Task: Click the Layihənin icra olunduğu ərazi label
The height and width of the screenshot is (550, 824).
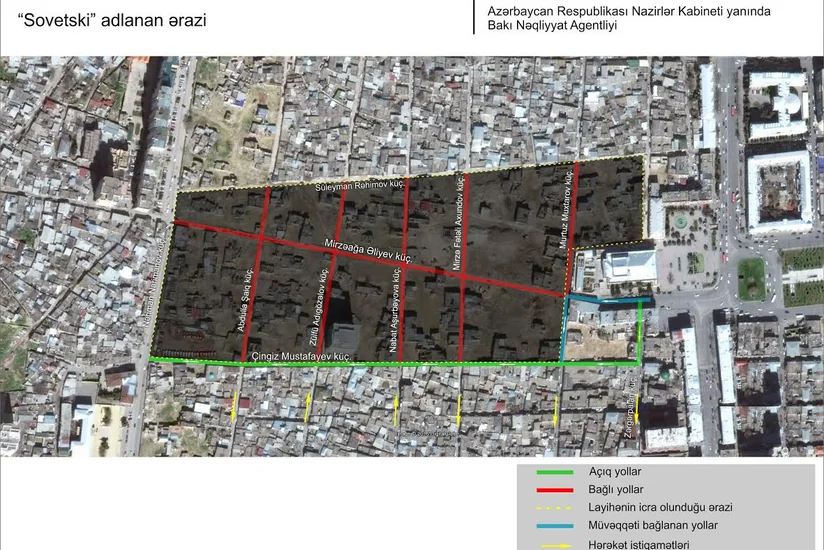Action: point(660,507)
